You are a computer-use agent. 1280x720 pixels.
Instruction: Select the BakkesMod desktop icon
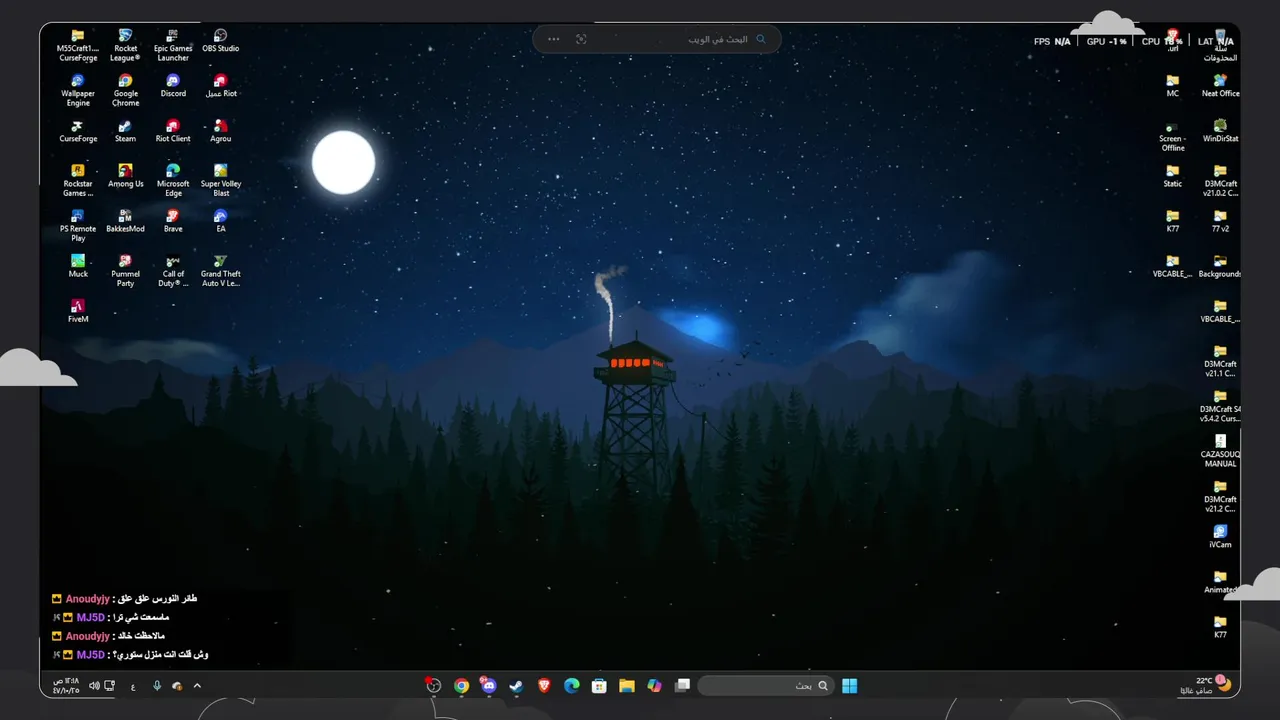125,221
